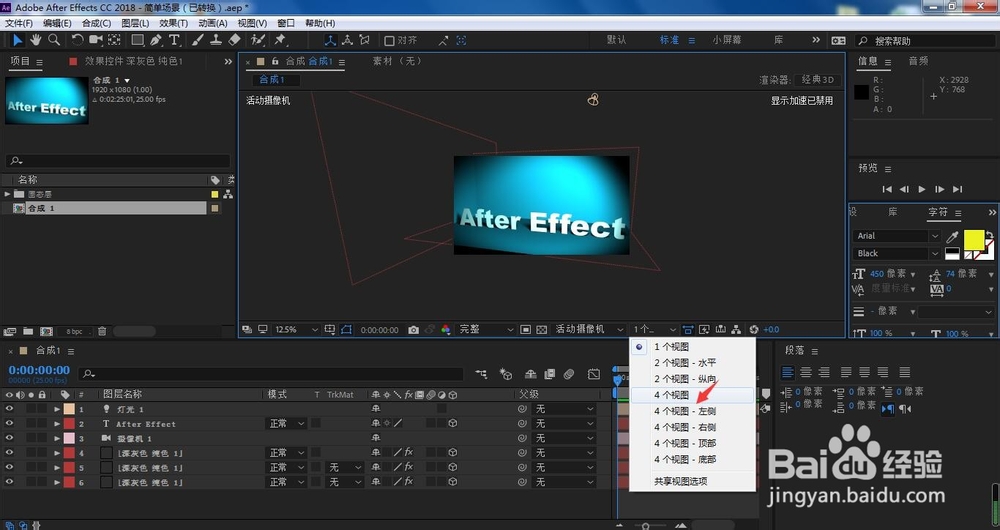Select the Clone Stamp tool

[216, 40]
